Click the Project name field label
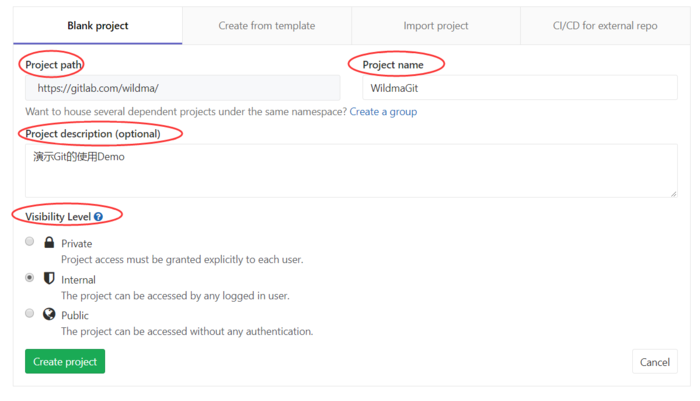 tap(393, 65)
